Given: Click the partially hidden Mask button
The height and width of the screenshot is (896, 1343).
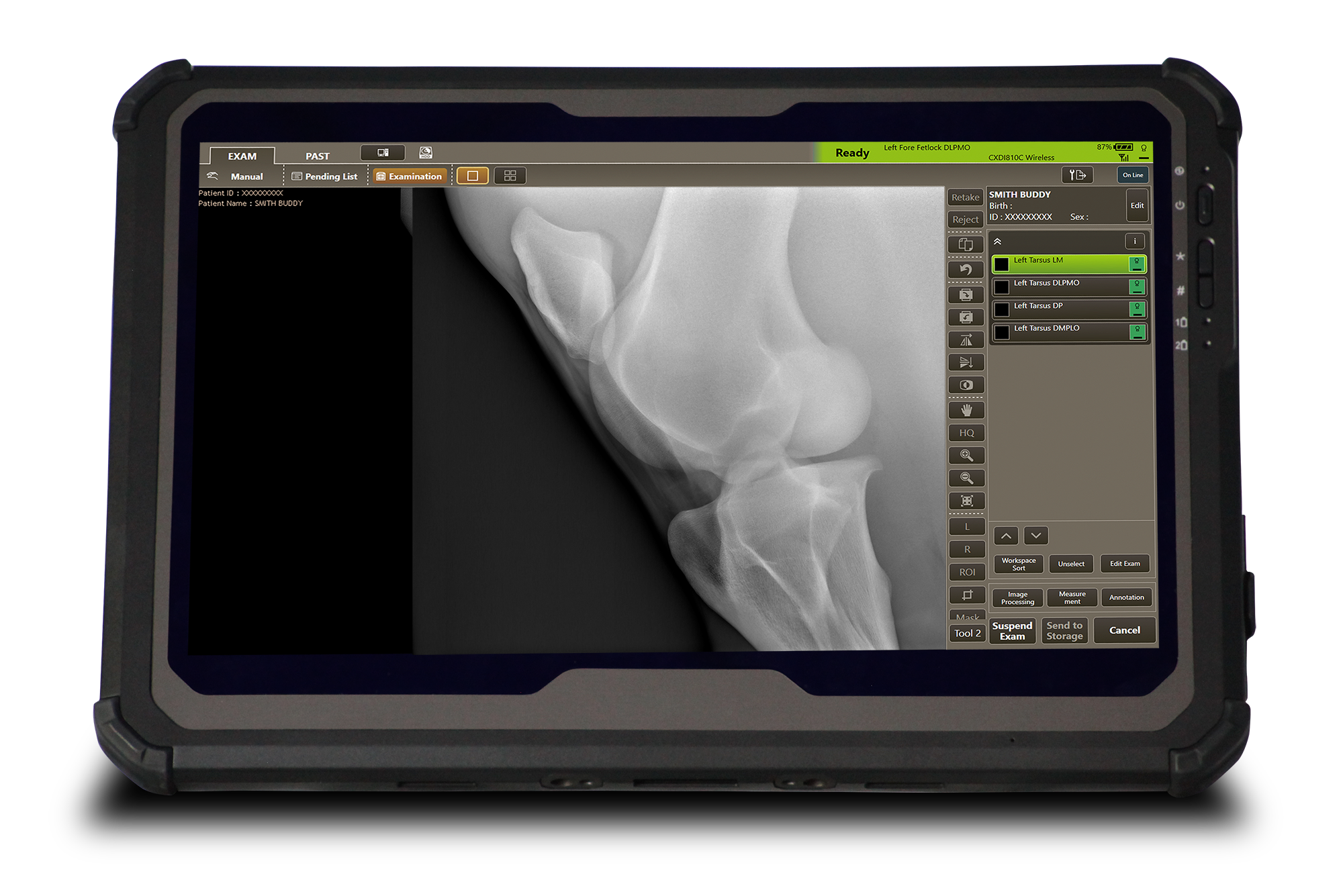Looking at the screenshot, I should coord(967,615).
